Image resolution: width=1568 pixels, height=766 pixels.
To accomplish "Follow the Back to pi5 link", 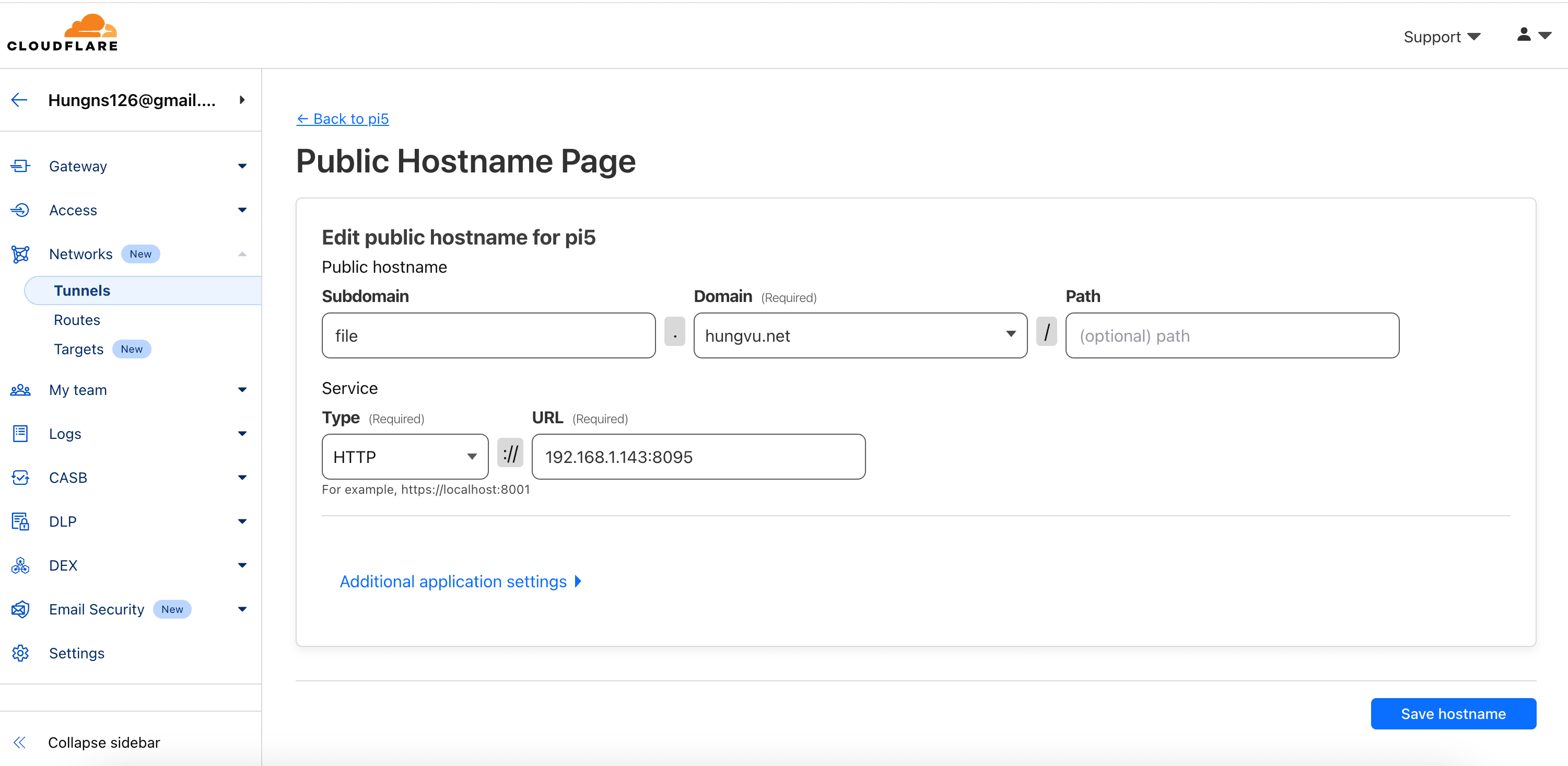I will tap(342, 119).
